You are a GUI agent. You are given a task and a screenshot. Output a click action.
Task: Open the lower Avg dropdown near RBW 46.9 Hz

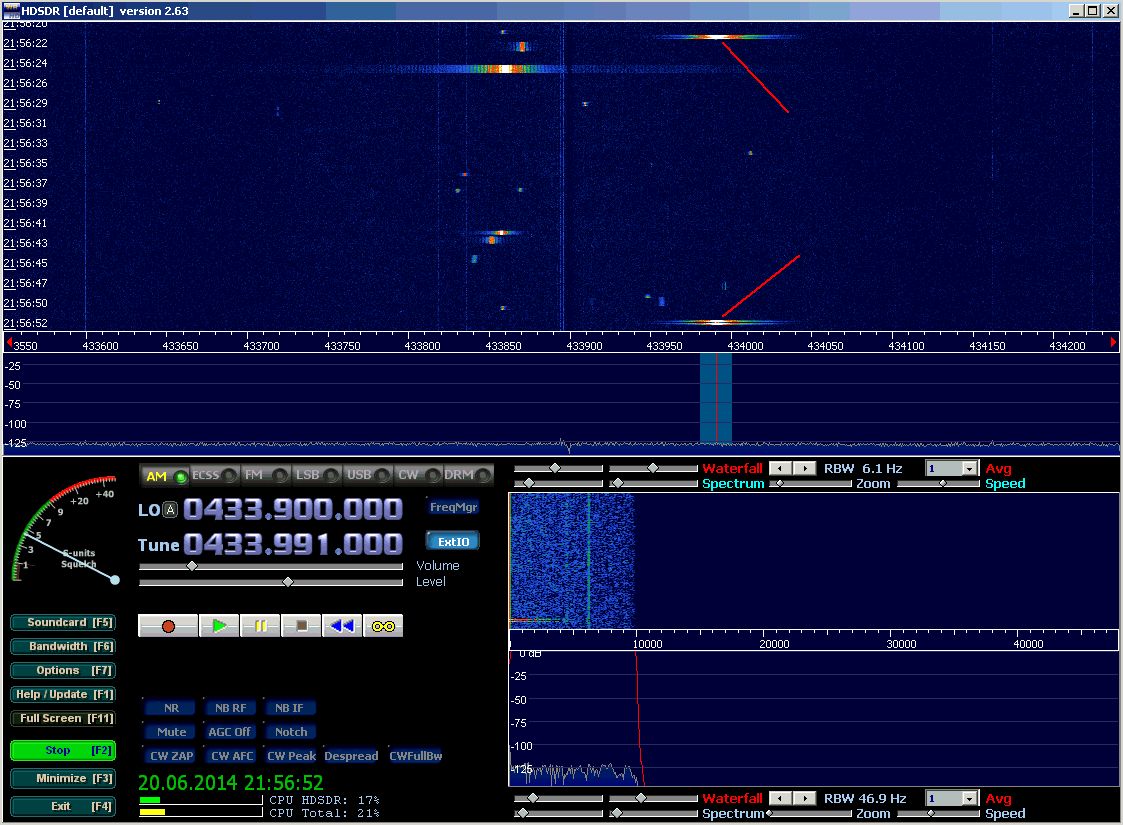968,799
